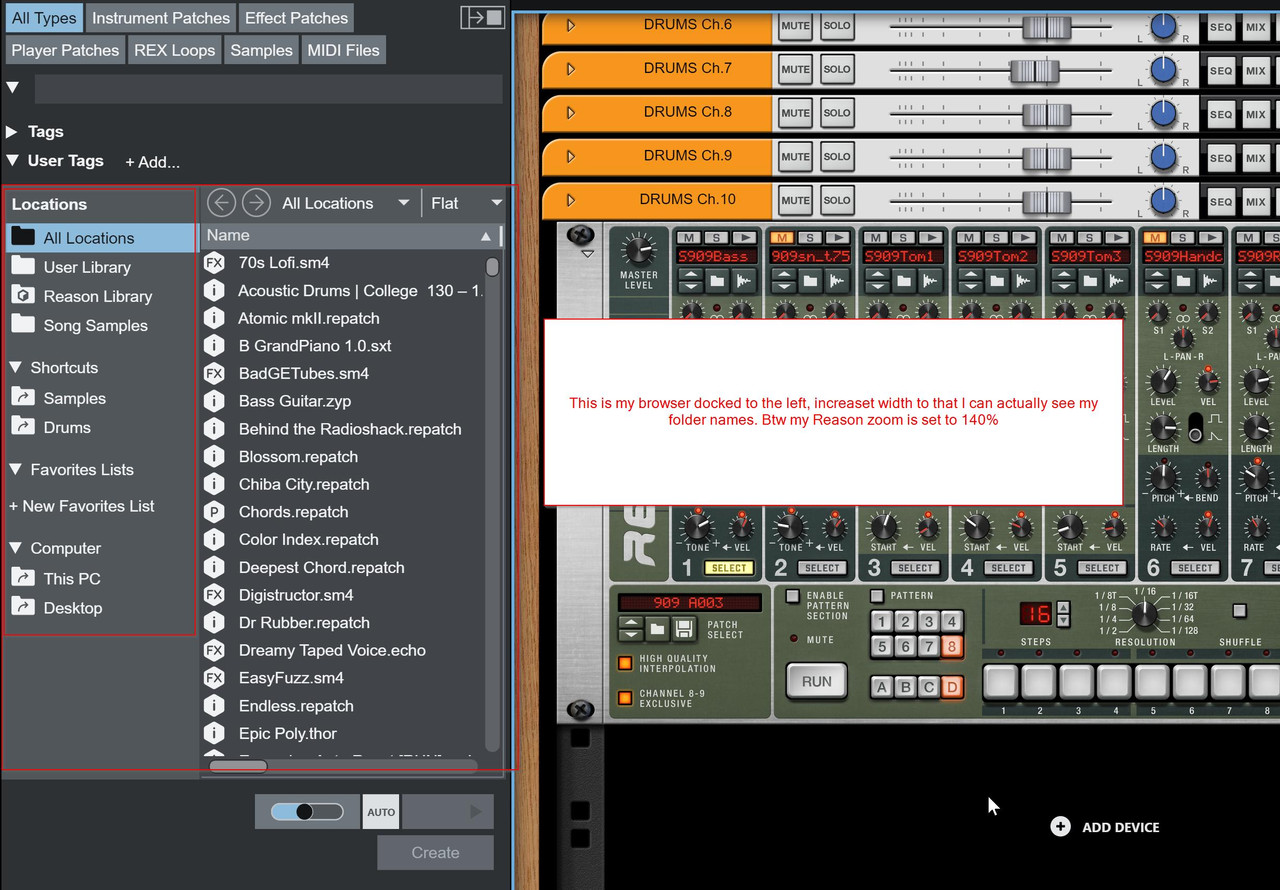This screenshot has width=1280, height=890.
Task: Browse sample folder for drum channel 1
Action: (716, 282)
